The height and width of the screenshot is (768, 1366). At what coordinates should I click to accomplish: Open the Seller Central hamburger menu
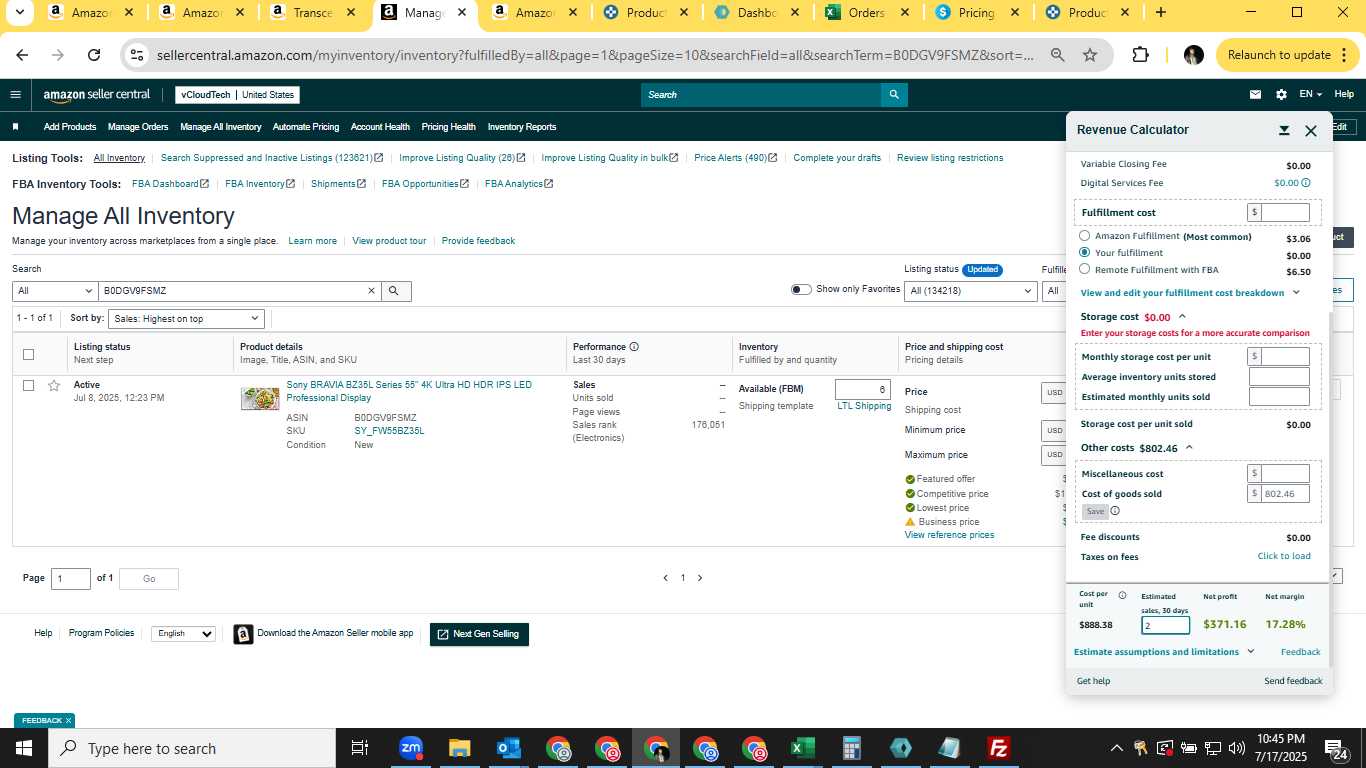[x=15, y=95]
